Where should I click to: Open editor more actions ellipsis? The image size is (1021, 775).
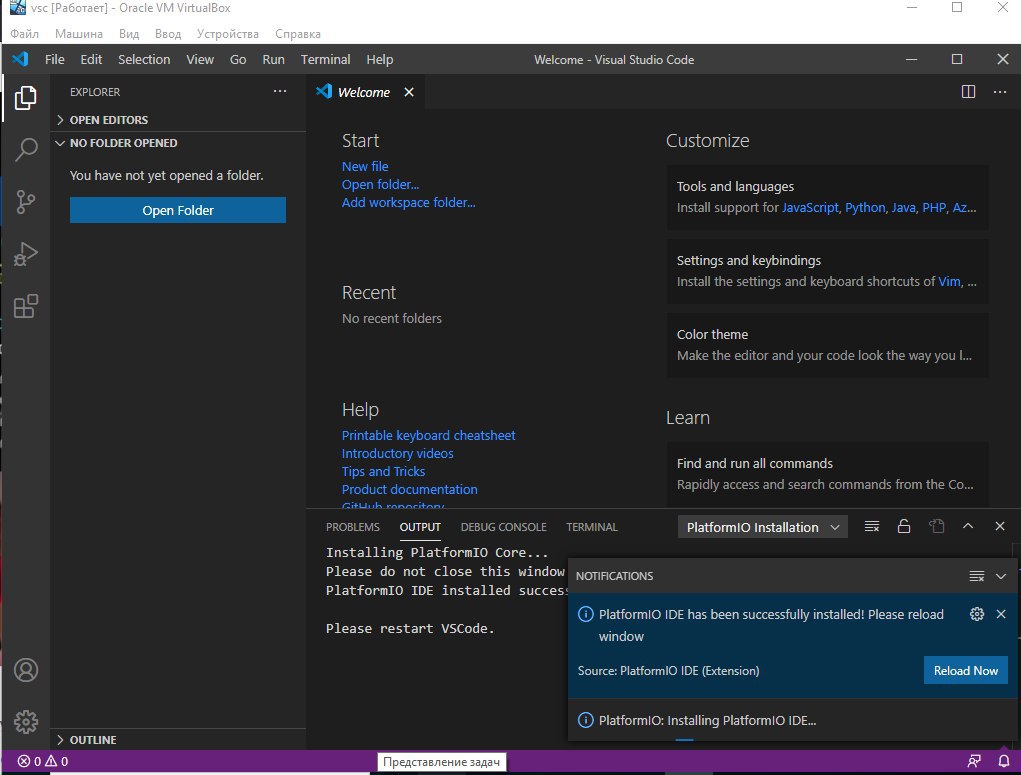tap(1000, 92)
